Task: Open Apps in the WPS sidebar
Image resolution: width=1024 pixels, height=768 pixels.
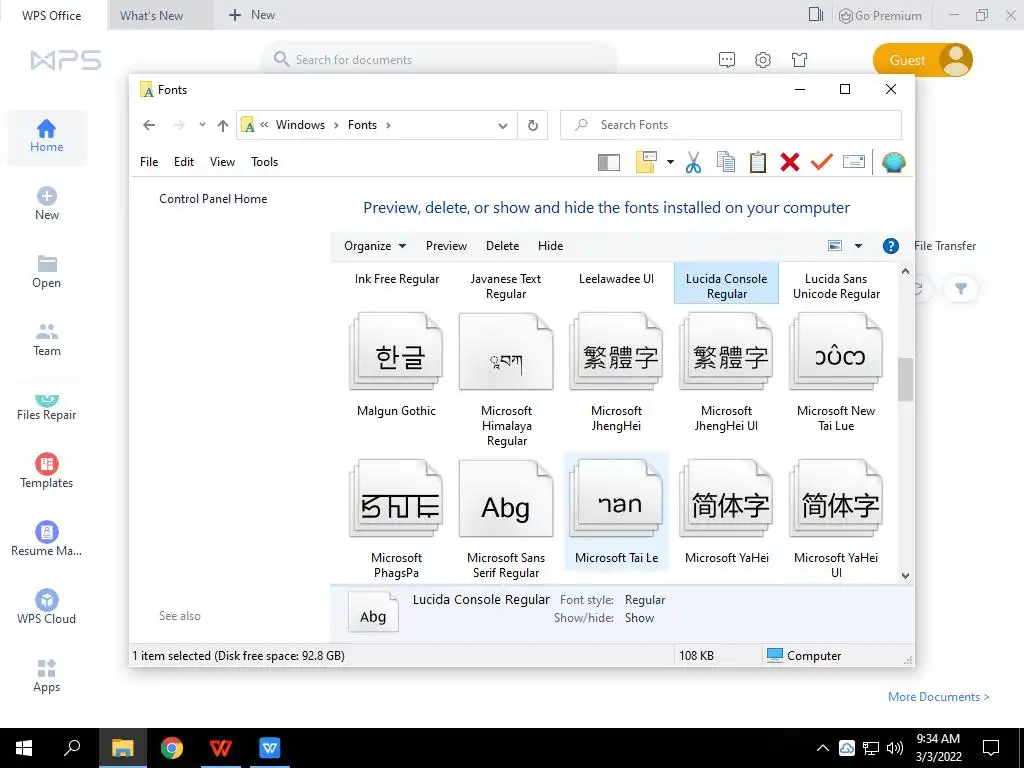Action: (46, 675)
